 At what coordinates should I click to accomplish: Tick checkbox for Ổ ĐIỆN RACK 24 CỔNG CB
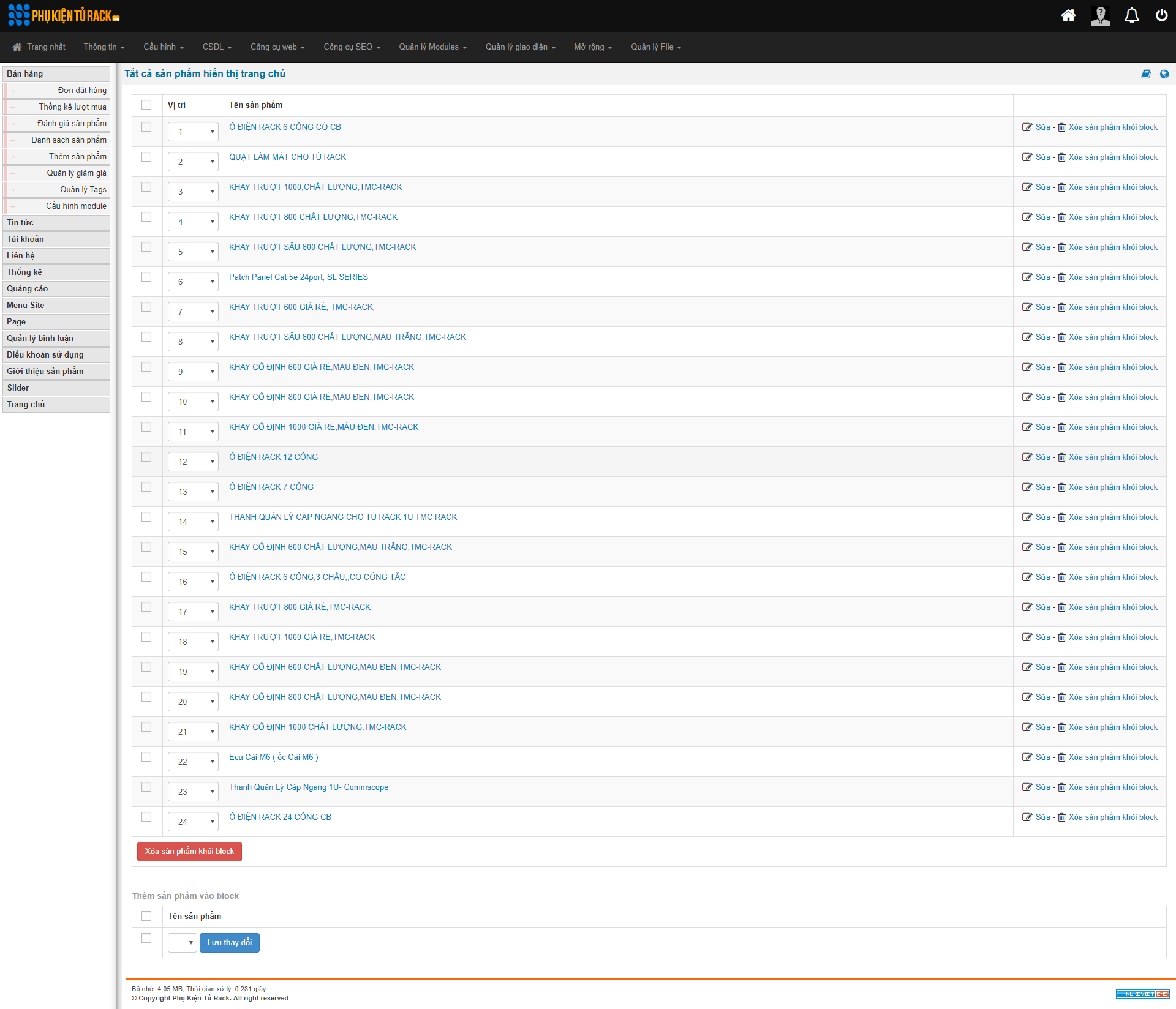146,817
